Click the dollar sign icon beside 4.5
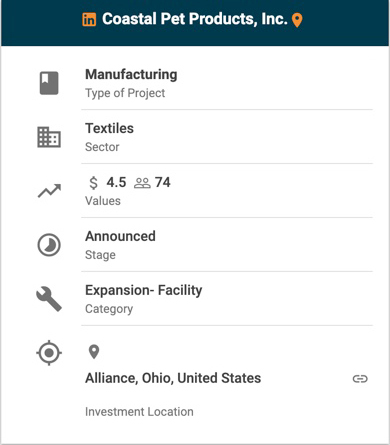Screen dimensions: 390x445 94,183
